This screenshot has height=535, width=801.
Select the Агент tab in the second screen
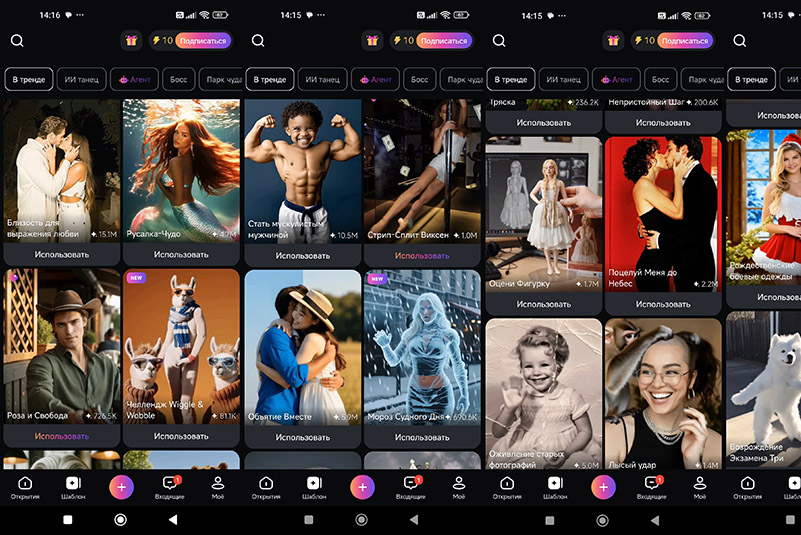coord(375,79)
